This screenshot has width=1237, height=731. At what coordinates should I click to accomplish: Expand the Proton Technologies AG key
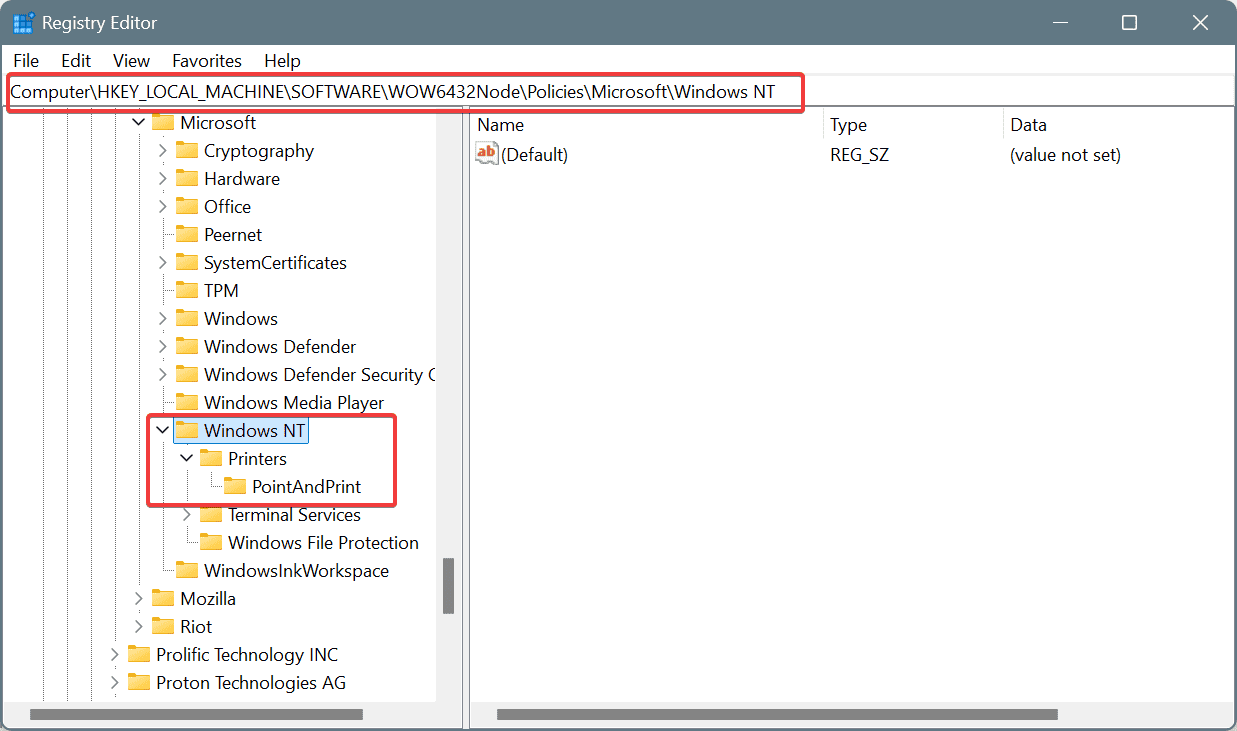click(x=115, y=682)
